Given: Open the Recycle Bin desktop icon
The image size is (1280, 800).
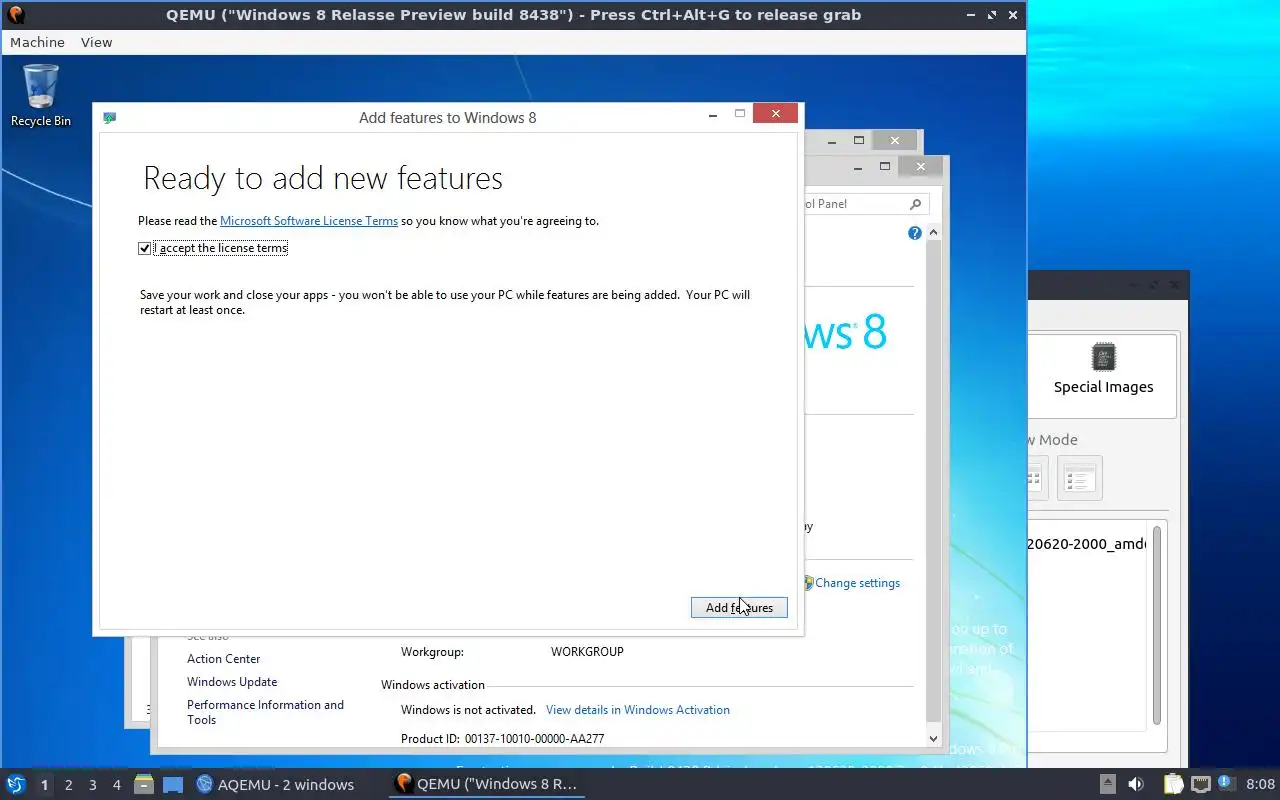Looking at the screenshot, I should [41, 96].
